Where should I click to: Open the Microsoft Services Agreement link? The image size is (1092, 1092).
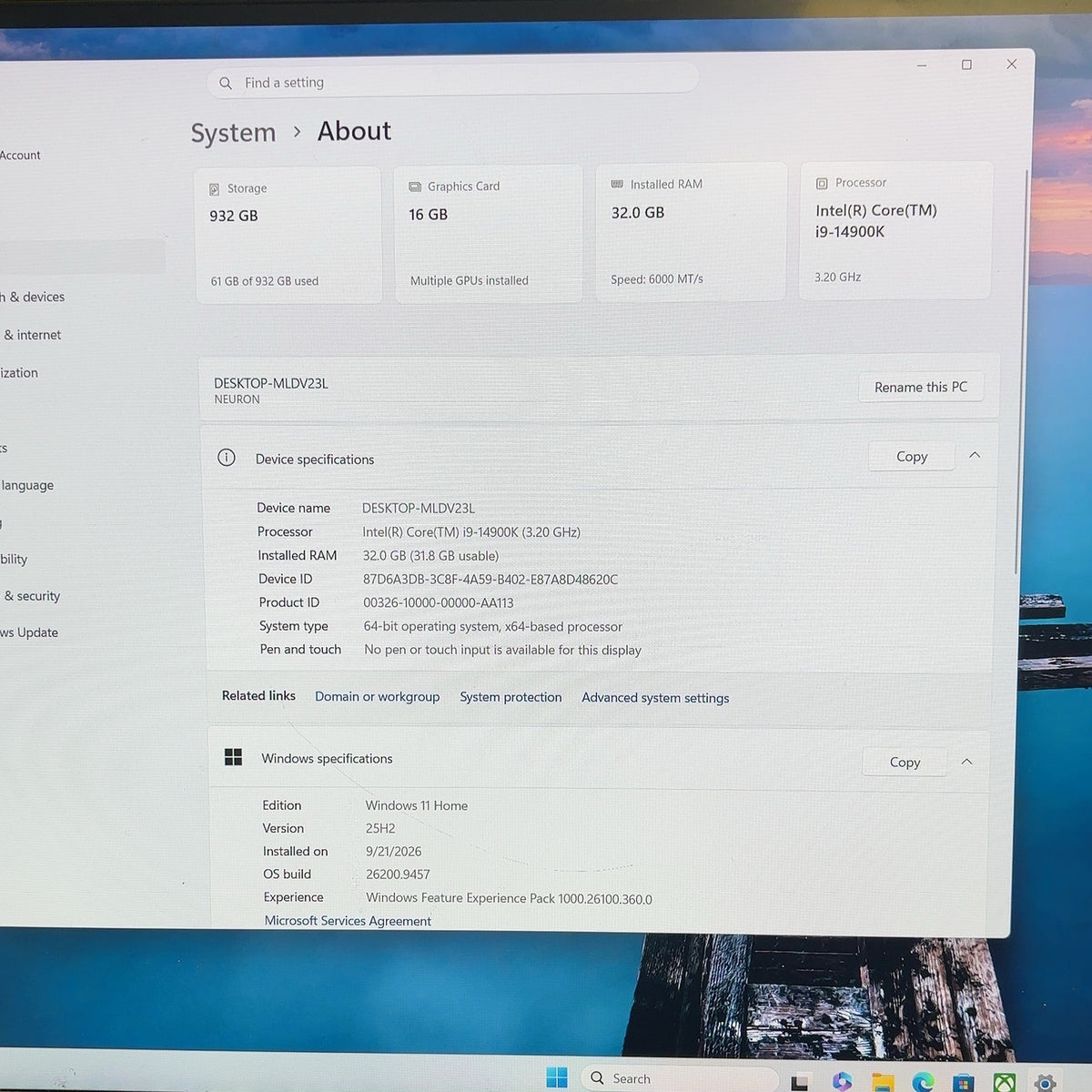tap(348, 921)
